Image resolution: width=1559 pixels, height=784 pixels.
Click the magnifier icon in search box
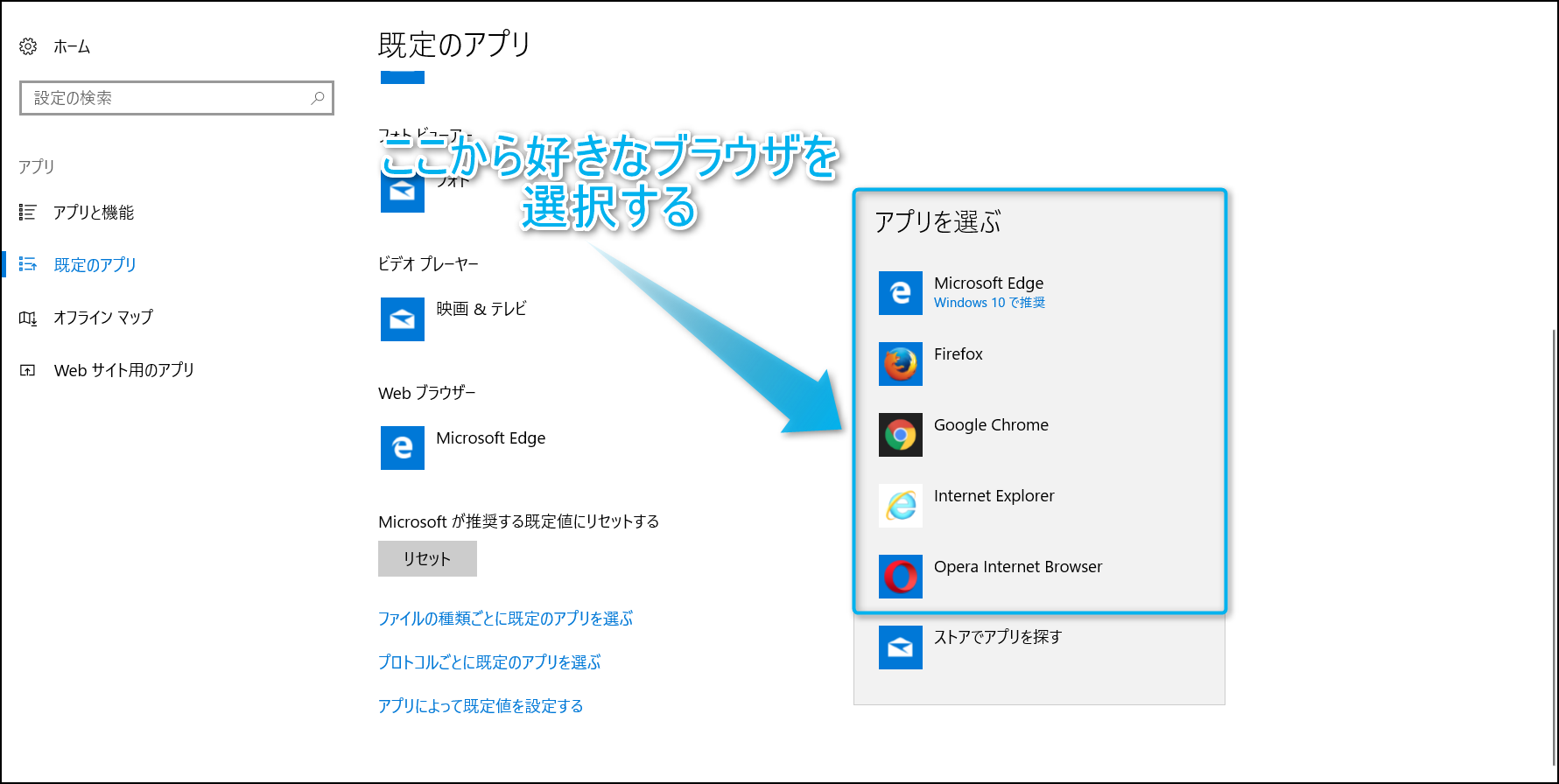318,98
